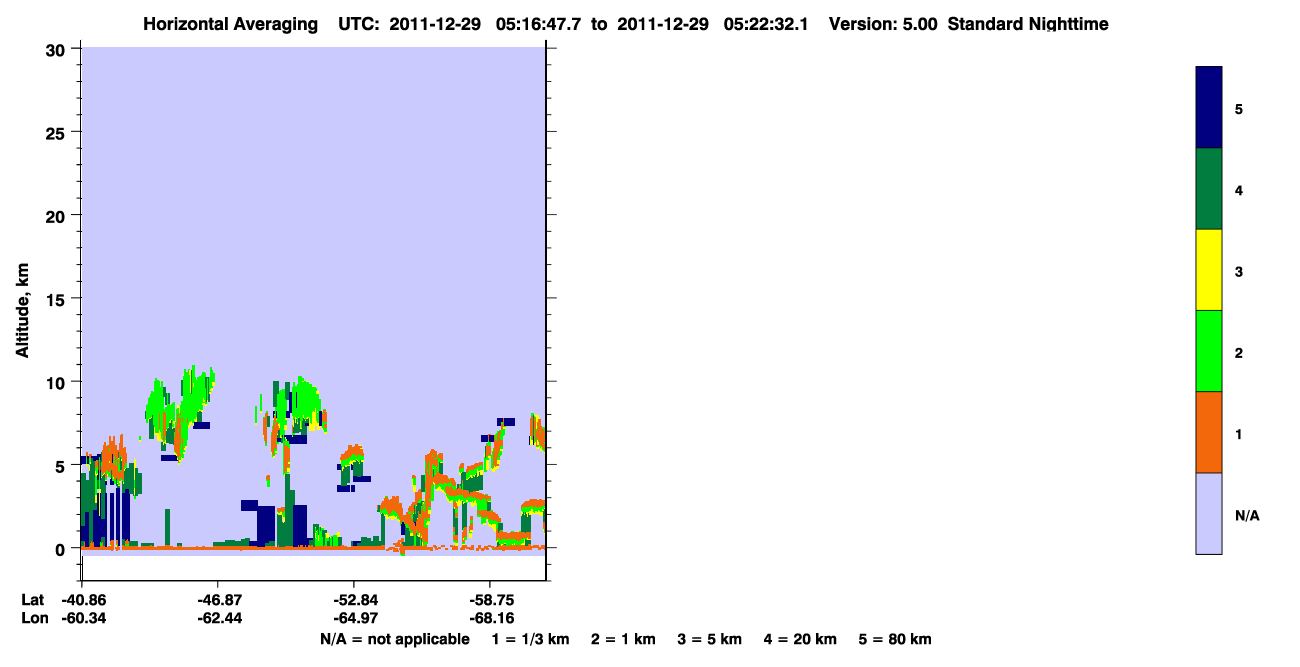Click the yellow color bar segment
Image resolution: width=1300 pixels, height=667 pixels.
pyautogui.click(x=1209, y=270)
